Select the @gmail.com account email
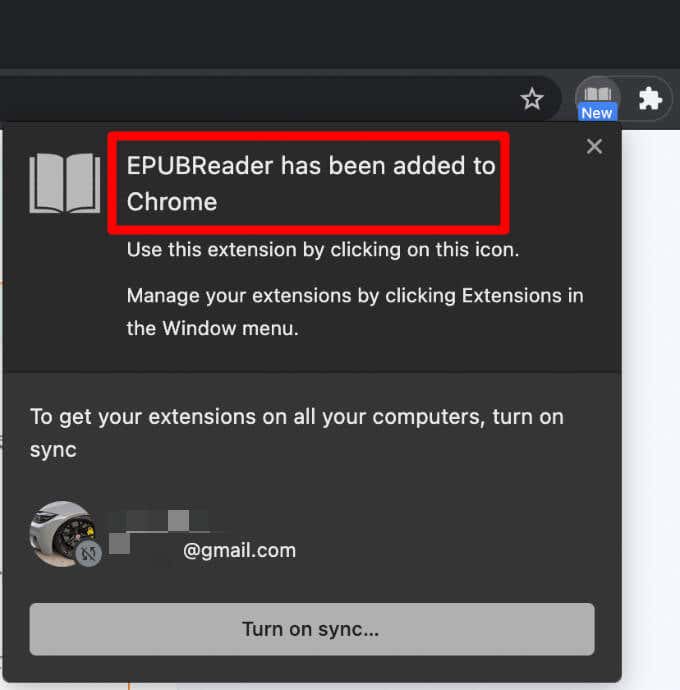 [239, 551]
